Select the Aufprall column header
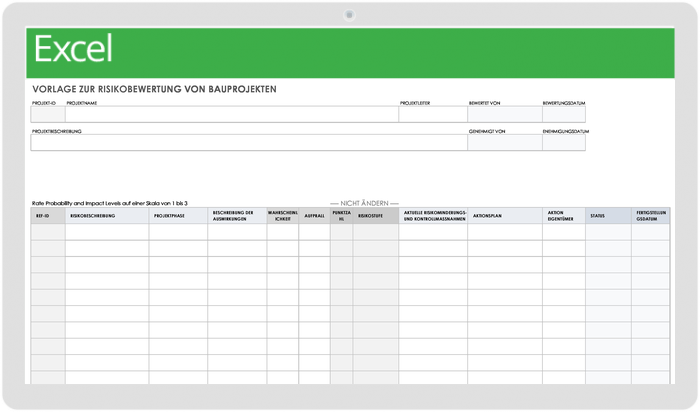 [x=314, y=216]
